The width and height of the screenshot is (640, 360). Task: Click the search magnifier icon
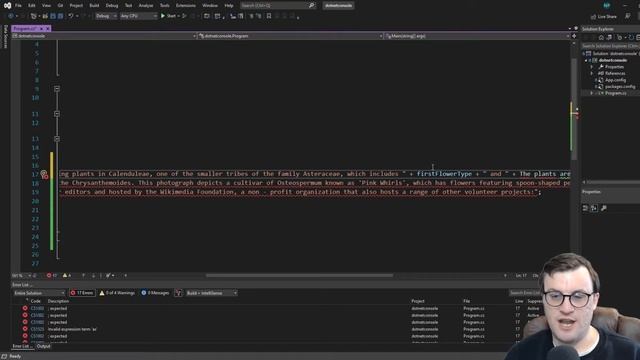pos(311,5)
